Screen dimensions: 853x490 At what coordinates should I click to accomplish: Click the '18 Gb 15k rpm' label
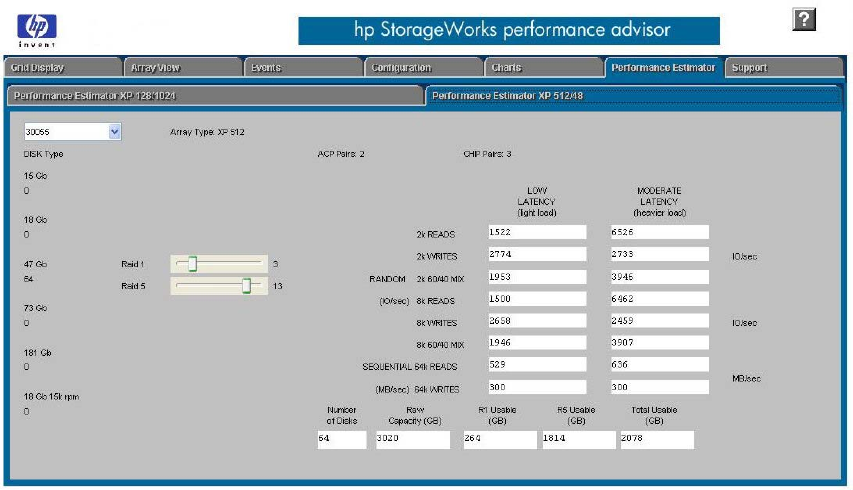(x=51, y=396)
